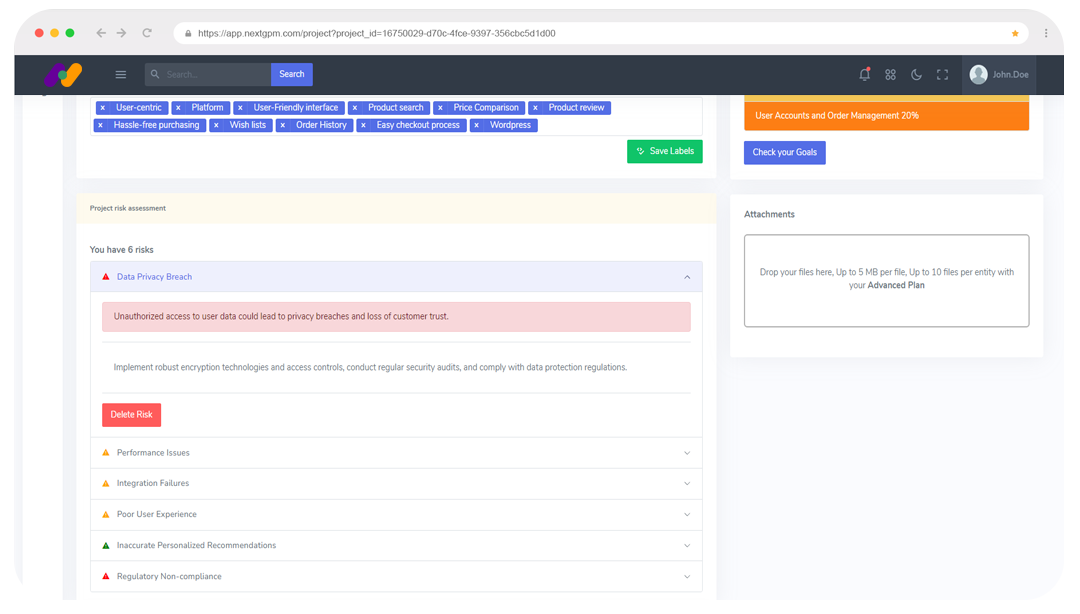The width and height of the screenshot is (1080, 614).
Task: Remove the User-Friendly interface label
Action: pos(240,108)
